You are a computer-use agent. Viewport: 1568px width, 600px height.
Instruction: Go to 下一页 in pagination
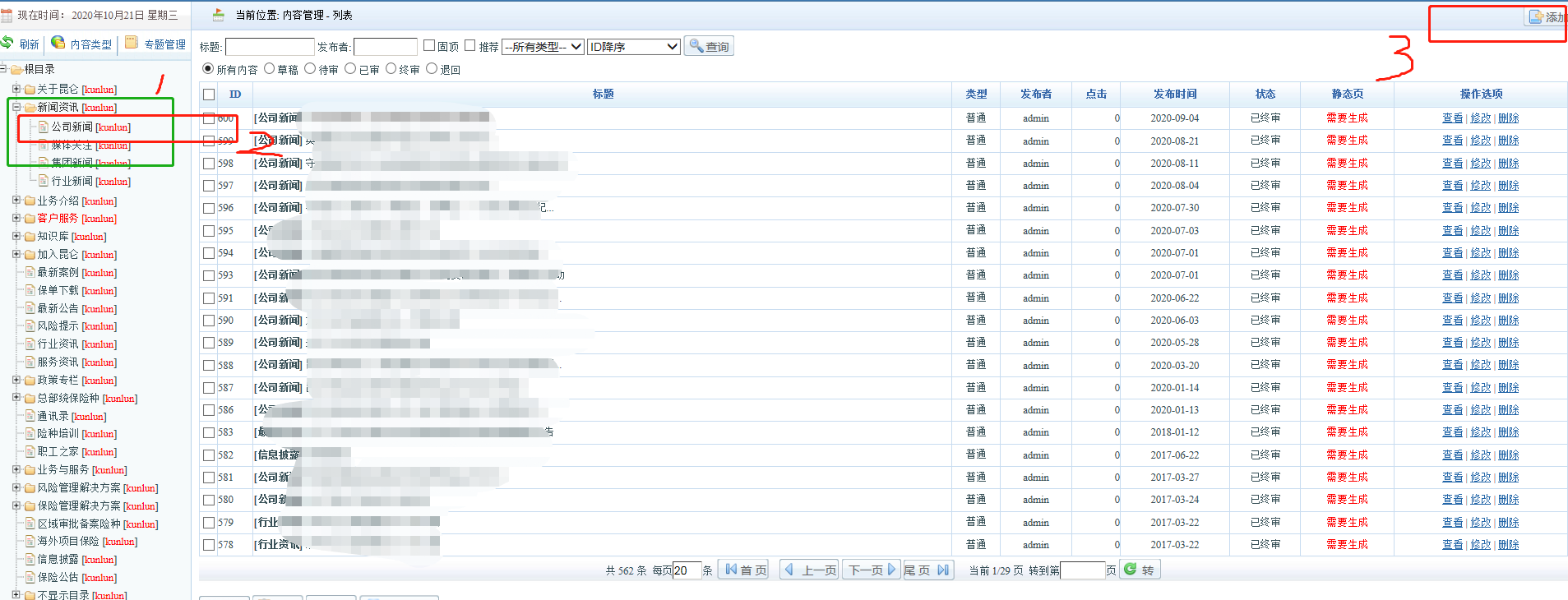click(872, 570)
